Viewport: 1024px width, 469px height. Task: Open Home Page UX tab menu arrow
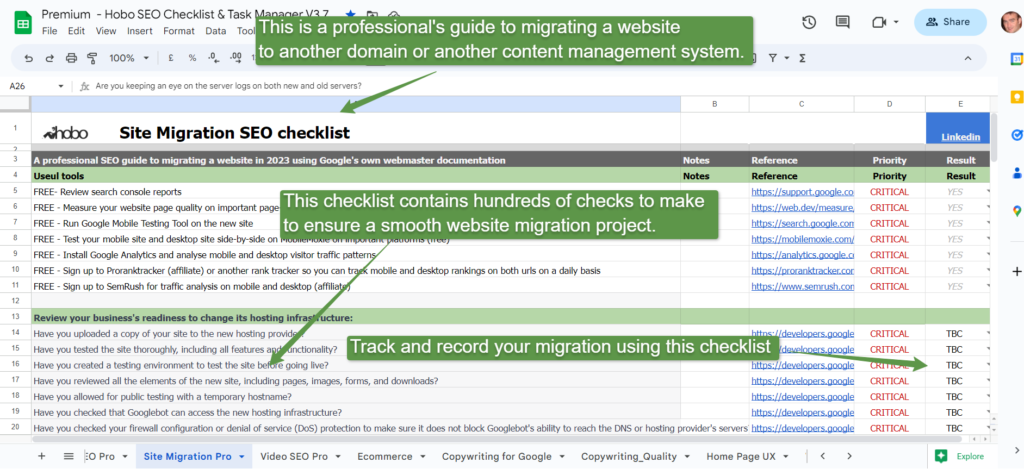(786, 457)
